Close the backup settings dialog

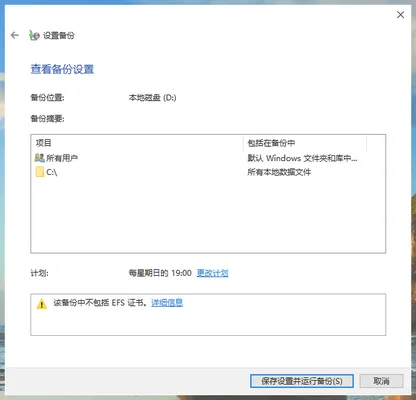400,15
